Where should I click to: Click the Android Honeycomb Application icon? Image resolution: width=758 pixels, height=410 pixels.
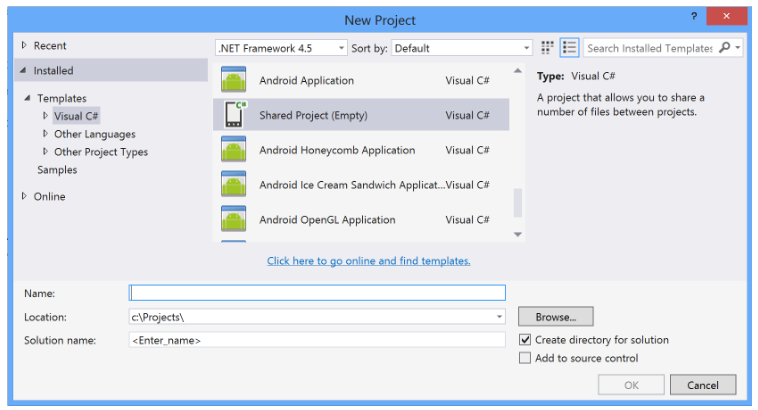(x=233, y=149)
